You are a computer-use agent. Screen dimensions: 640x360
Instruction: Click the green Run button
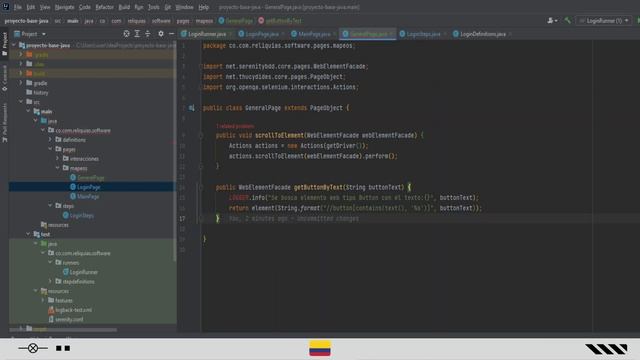coord(638,20)
